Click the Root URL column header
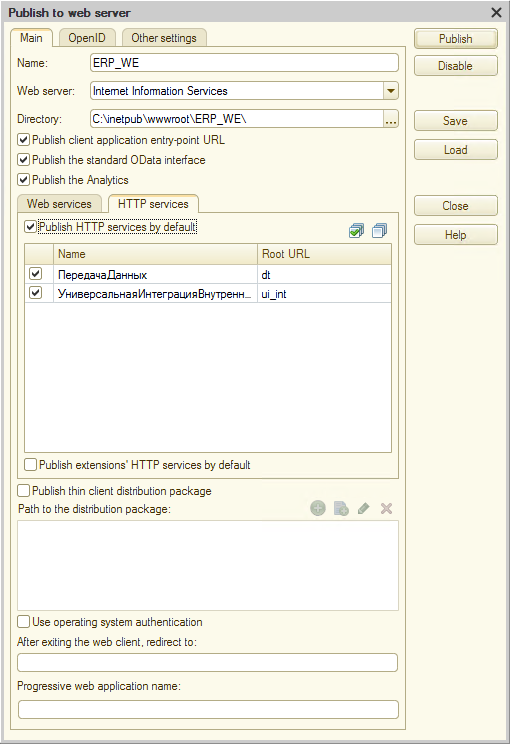Viewport: 510px width, 744px height. (x=325, y=254)
